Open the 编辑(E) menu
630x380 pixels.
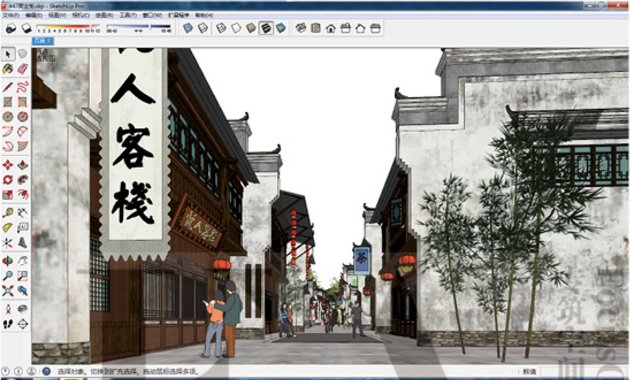click(x=34, y=15)
